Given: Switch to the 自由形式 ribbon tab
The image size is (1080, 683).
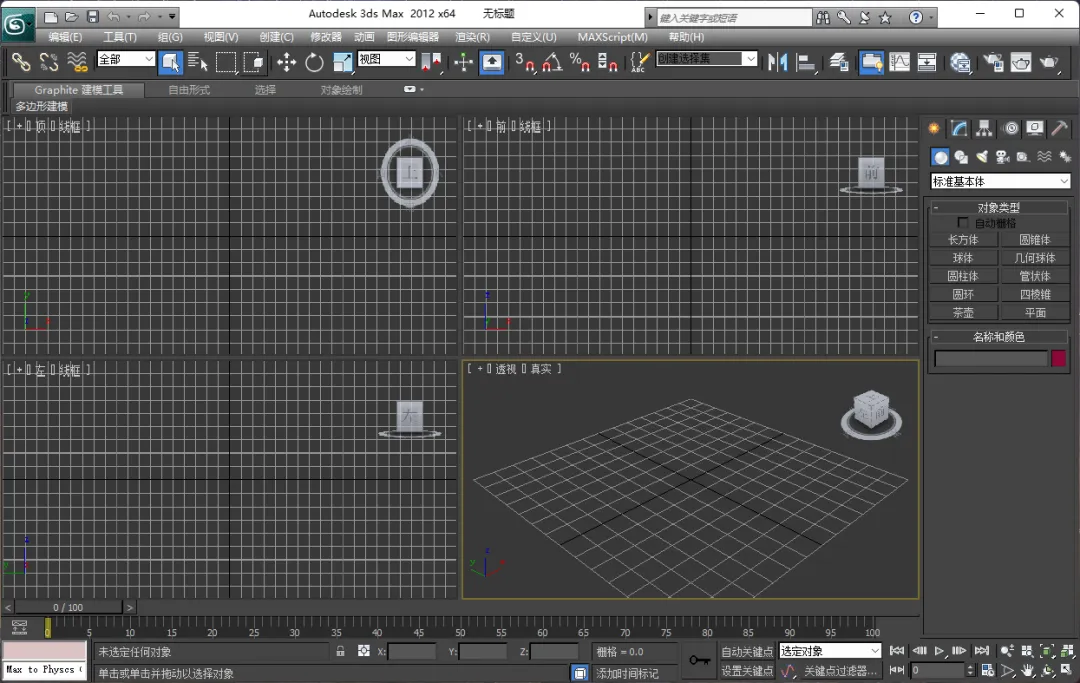Looking at the screenshot, I should (x=189, y=90).
